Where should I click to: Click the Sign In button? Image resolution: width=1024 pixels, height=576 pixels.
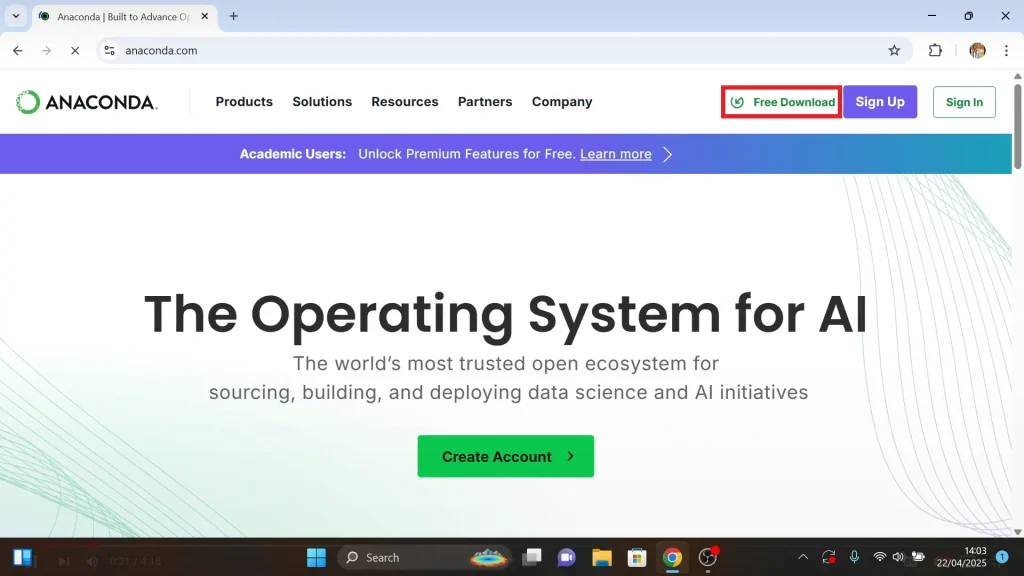click(x=964, y=102)
